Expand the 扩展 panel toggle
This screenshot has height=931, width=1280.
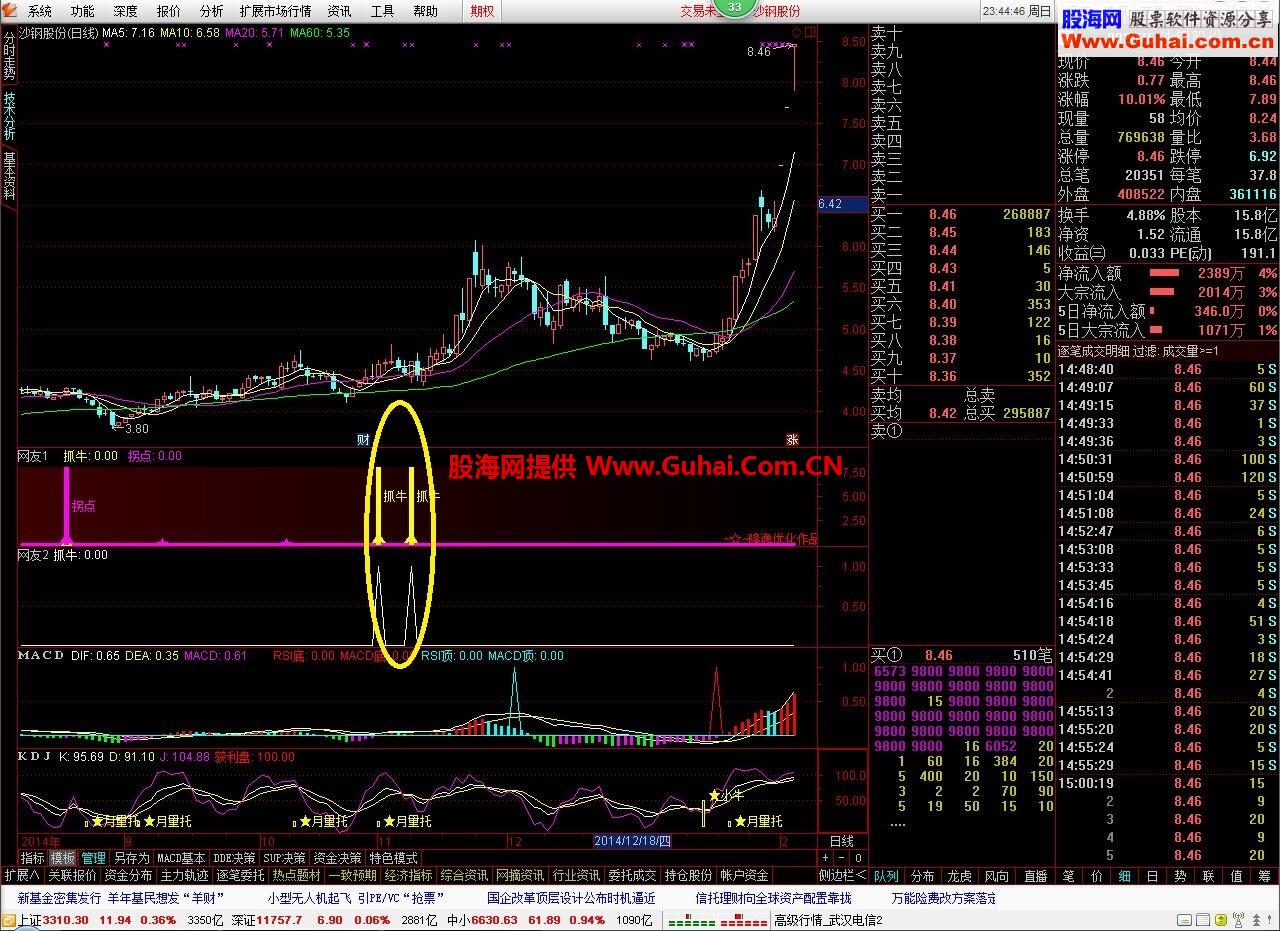(22, 875)
